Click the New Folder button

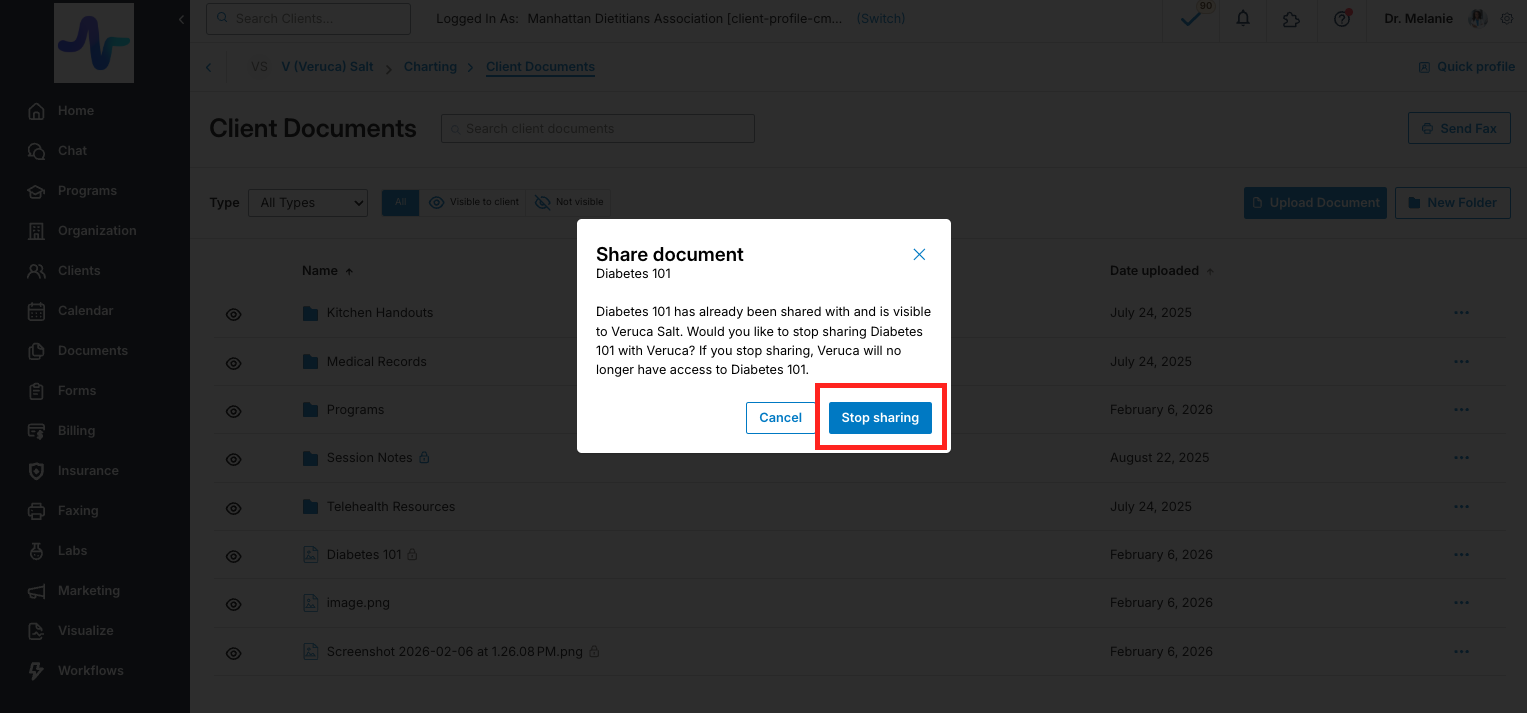(1453, 203)
